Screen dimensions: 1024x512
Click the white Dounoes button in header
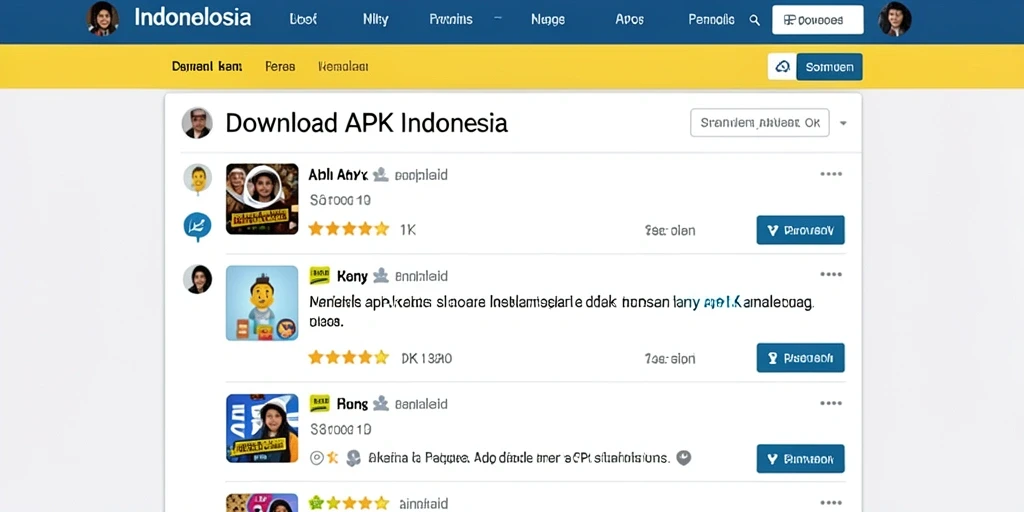[x=818, y=20]
